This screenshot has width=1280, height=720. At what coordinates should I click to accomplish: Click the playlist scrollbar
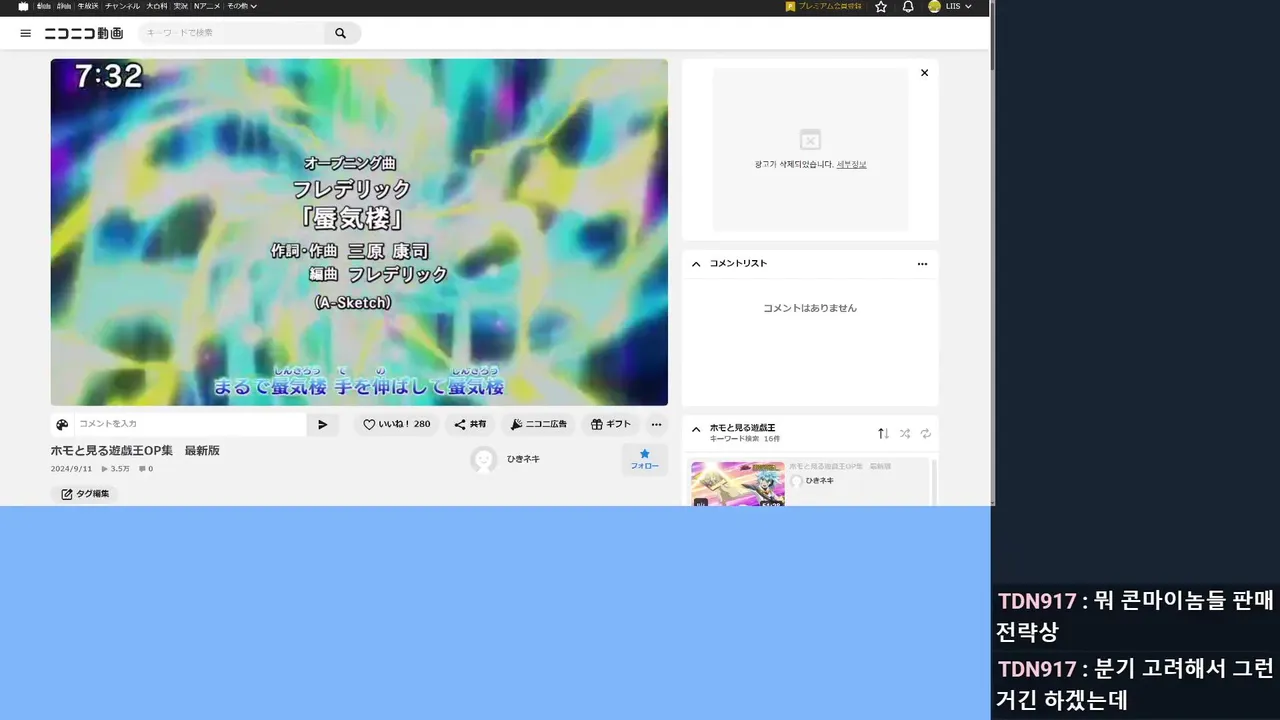(934, 482)
